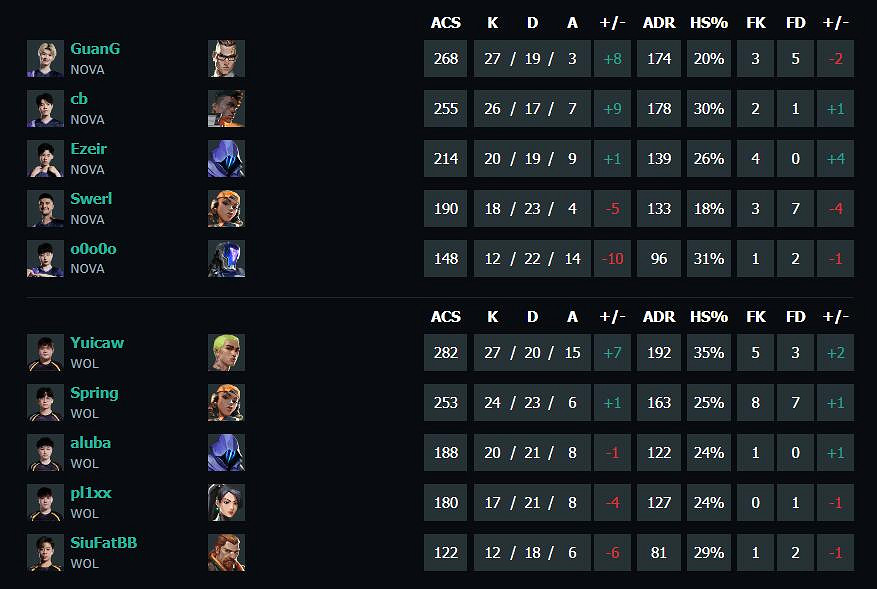The width and height of the screenshot is (877, 589).
Task: Click the WOL team label under aluba
Action: [84, 463]
